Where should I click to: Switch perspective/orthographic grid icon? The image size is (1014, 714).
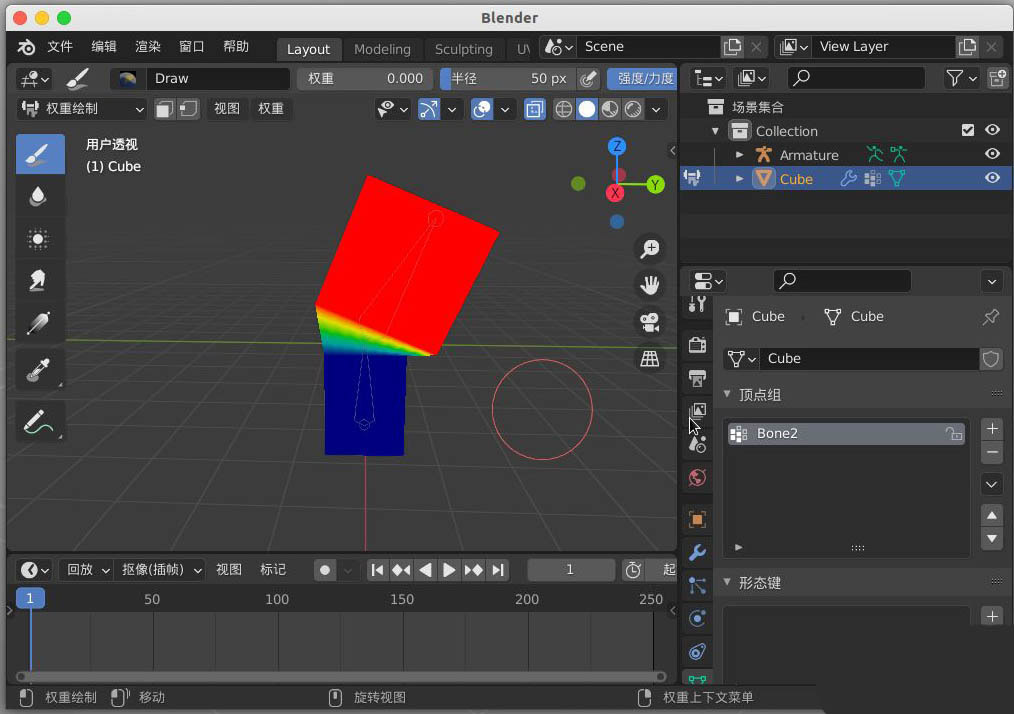click(649, 358)
